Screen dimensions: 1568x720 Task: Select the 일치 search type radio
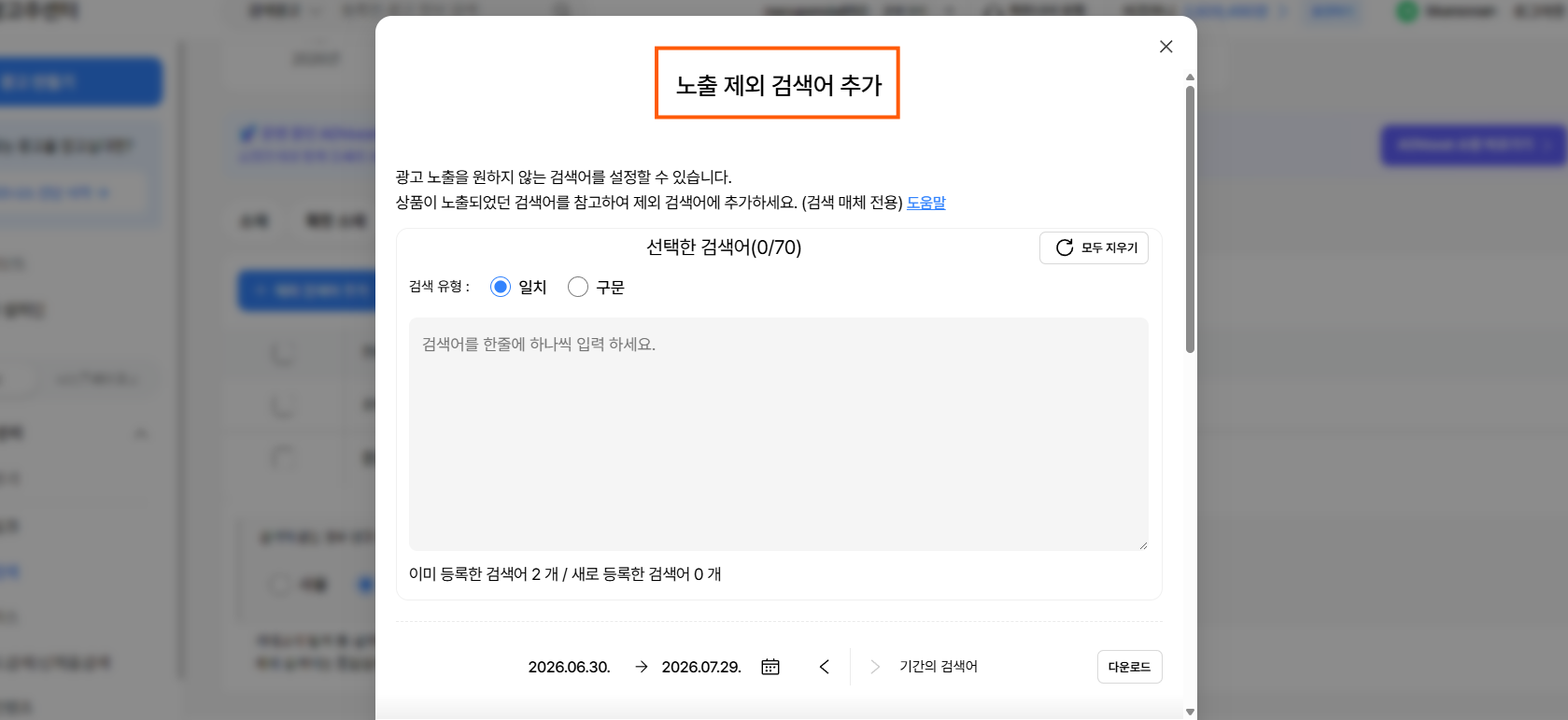[501, 287]
